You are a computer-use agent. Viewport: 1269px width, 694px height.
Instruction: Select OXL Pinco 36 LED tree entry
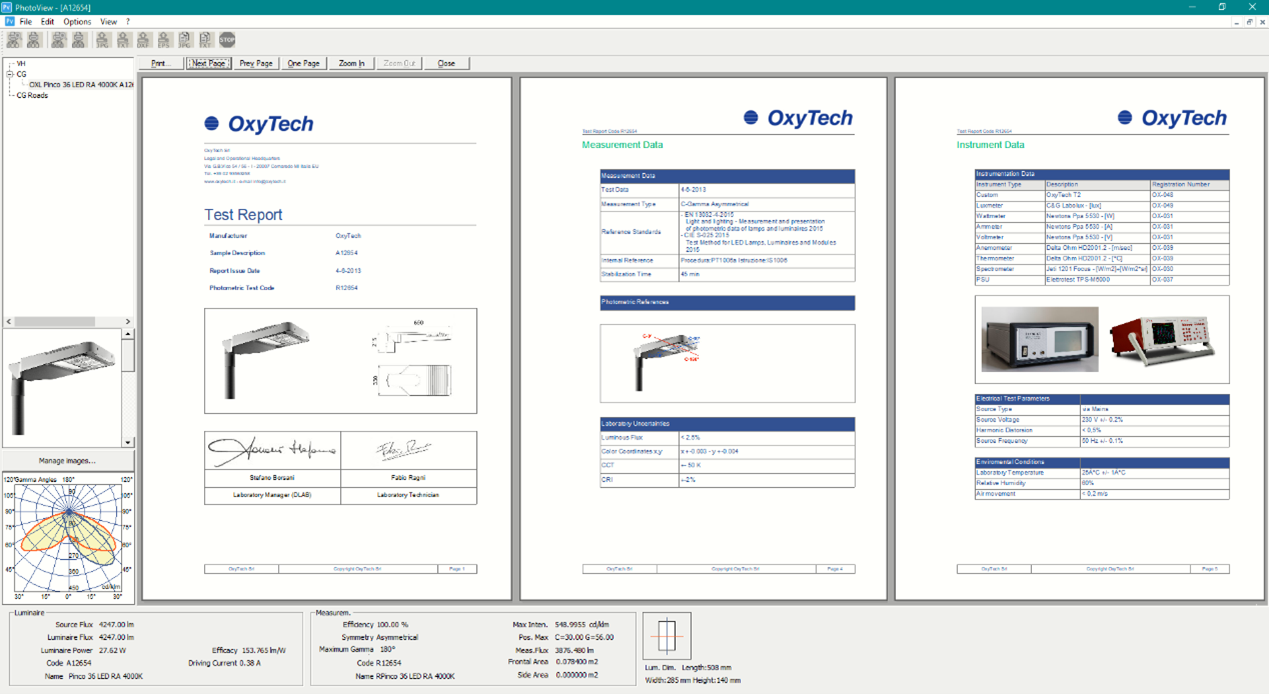tap(80, 85)
